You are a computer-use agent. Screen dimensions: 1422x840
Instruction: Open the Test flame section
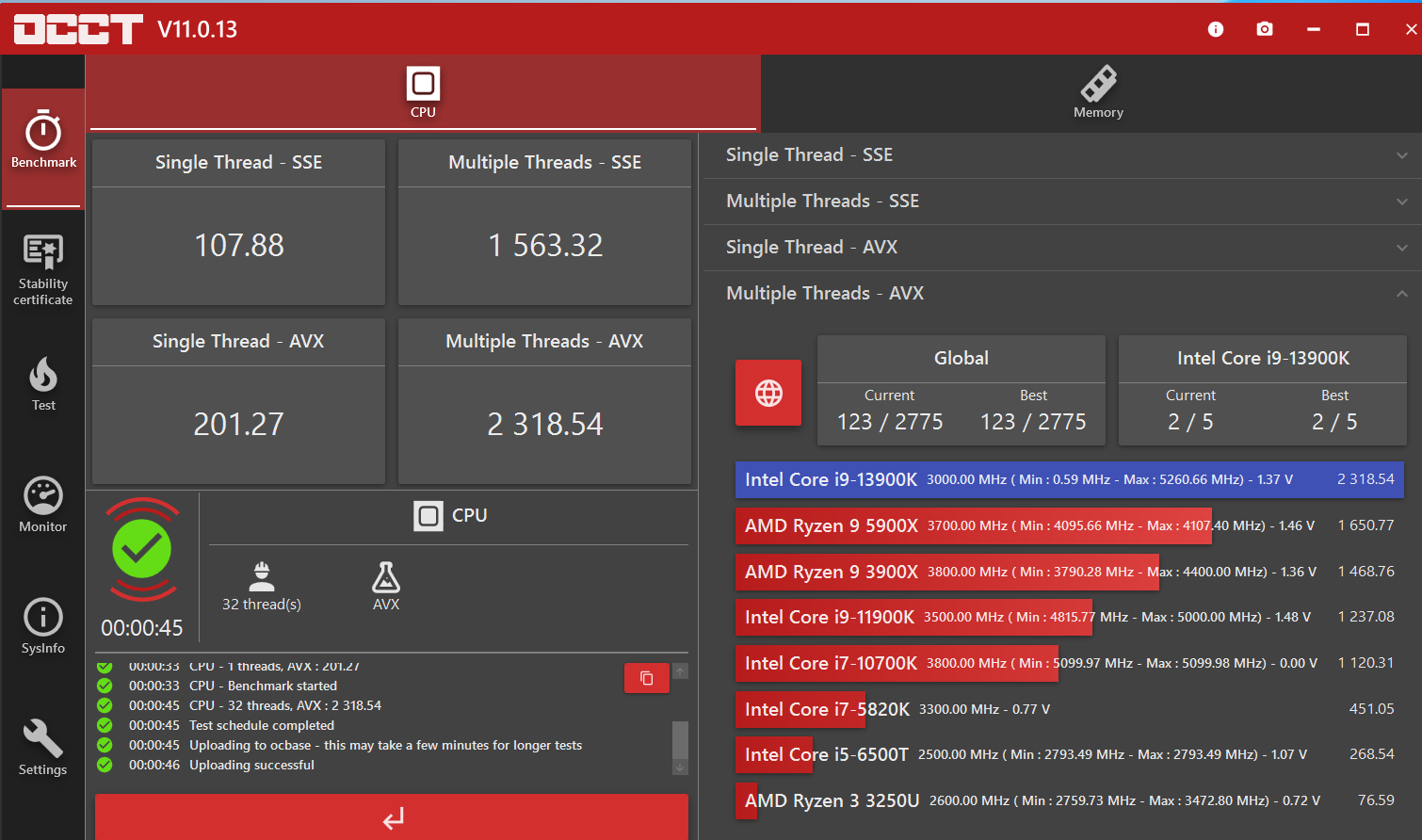point(43,384)
